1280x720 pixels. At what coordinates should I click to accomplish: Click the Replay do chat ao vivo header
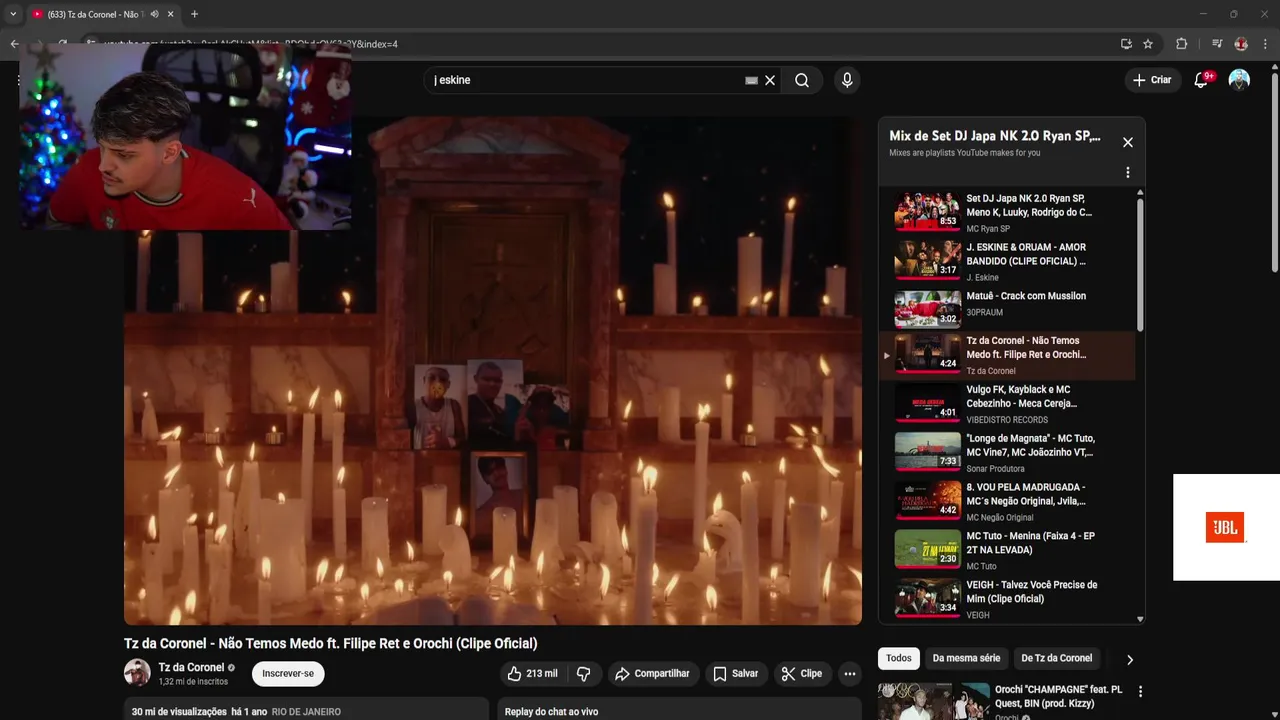pyautogui.click(x=551, y=712)
